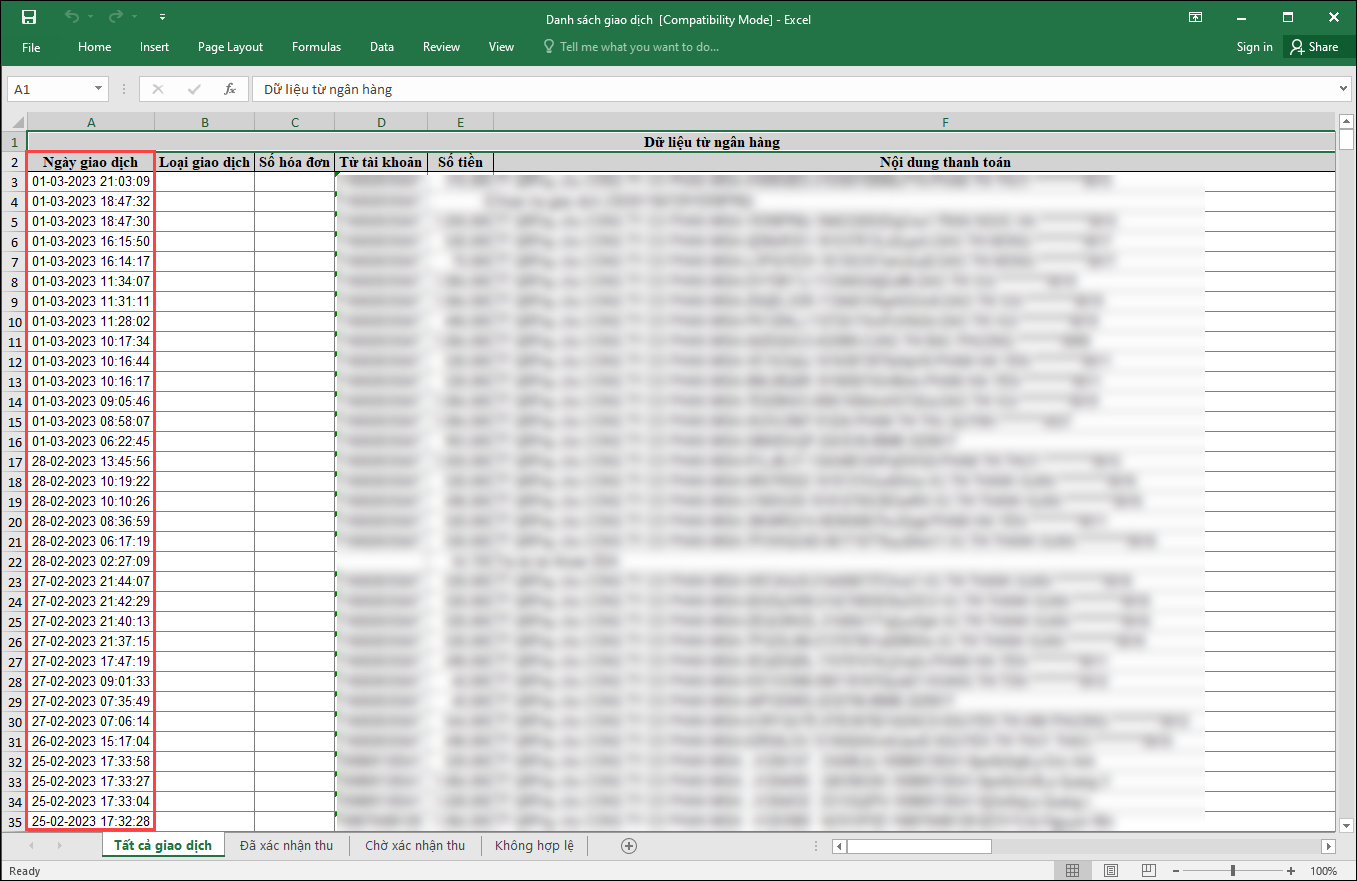Switch to Page Layout view in status bar
1357x881 pixels.
click(1110, 871)
